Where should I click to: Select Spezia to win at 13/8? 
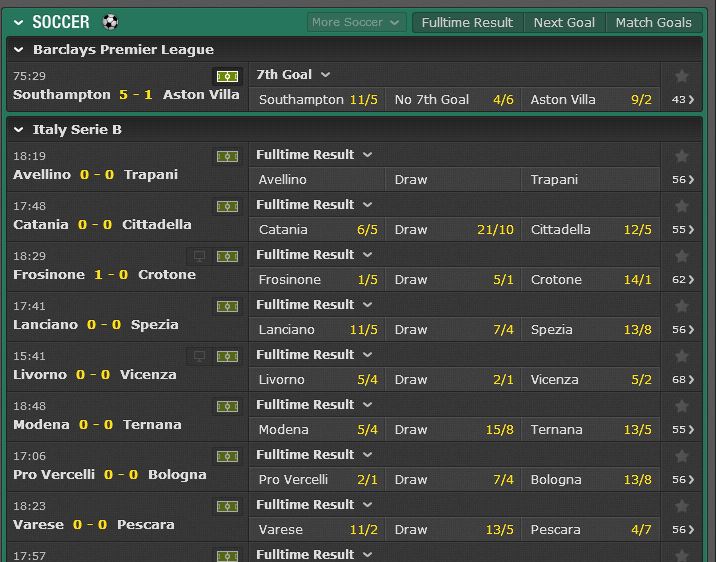point(591,330)
